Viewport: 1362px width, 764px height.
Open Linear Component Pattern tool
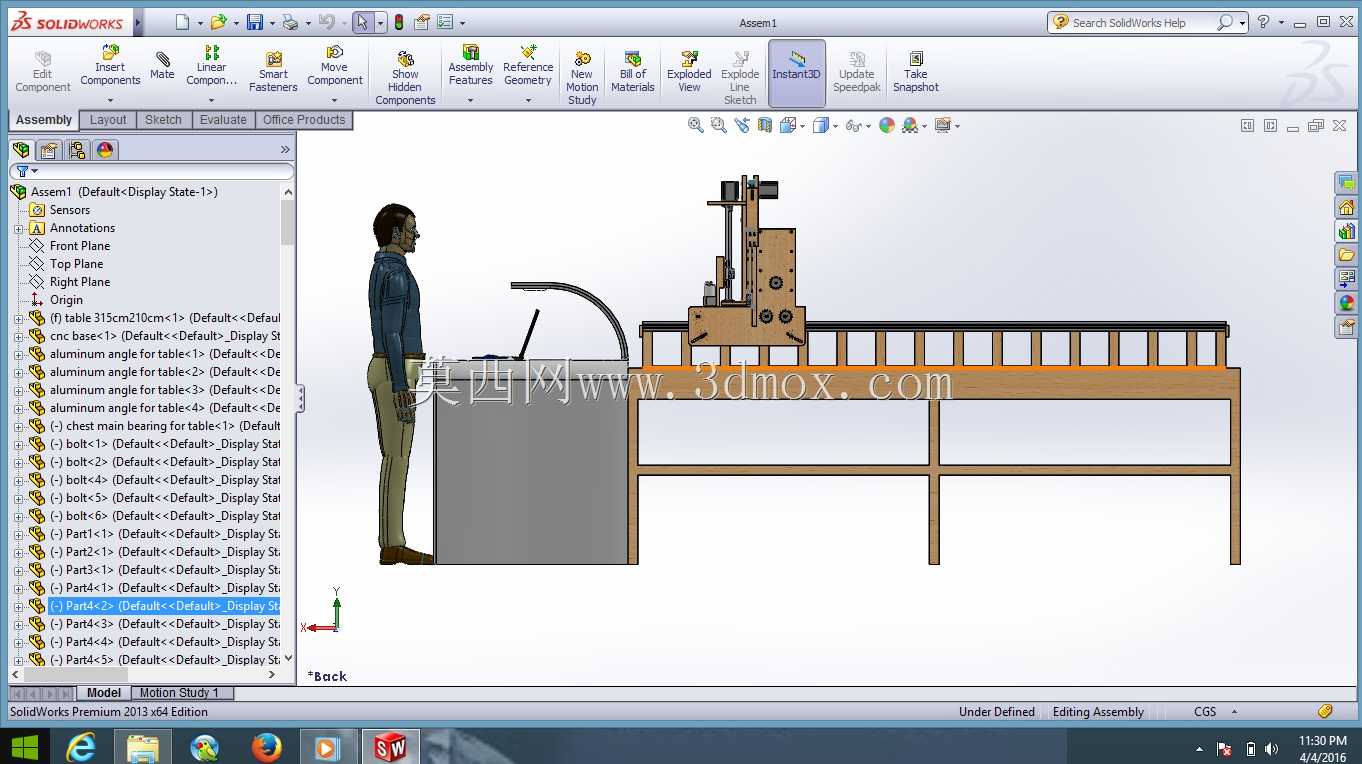(x=211, y=66)
